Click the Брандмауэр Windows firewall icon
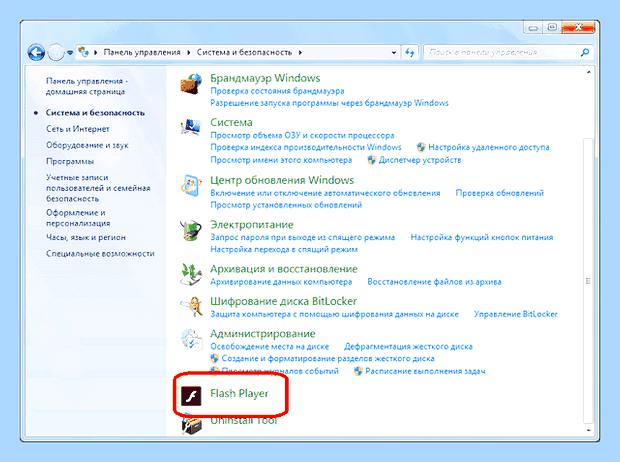The height and width of the screenshot is (462, 620). [x=191, y=84]
